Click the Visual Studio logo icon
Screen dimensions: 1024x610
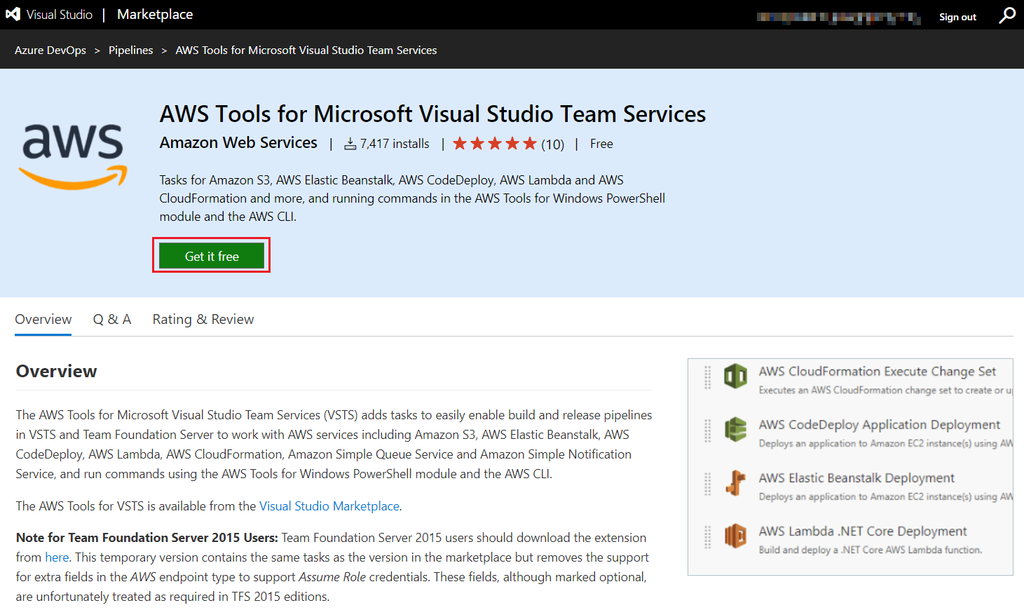pyautogui.click(x=12, y=14)
